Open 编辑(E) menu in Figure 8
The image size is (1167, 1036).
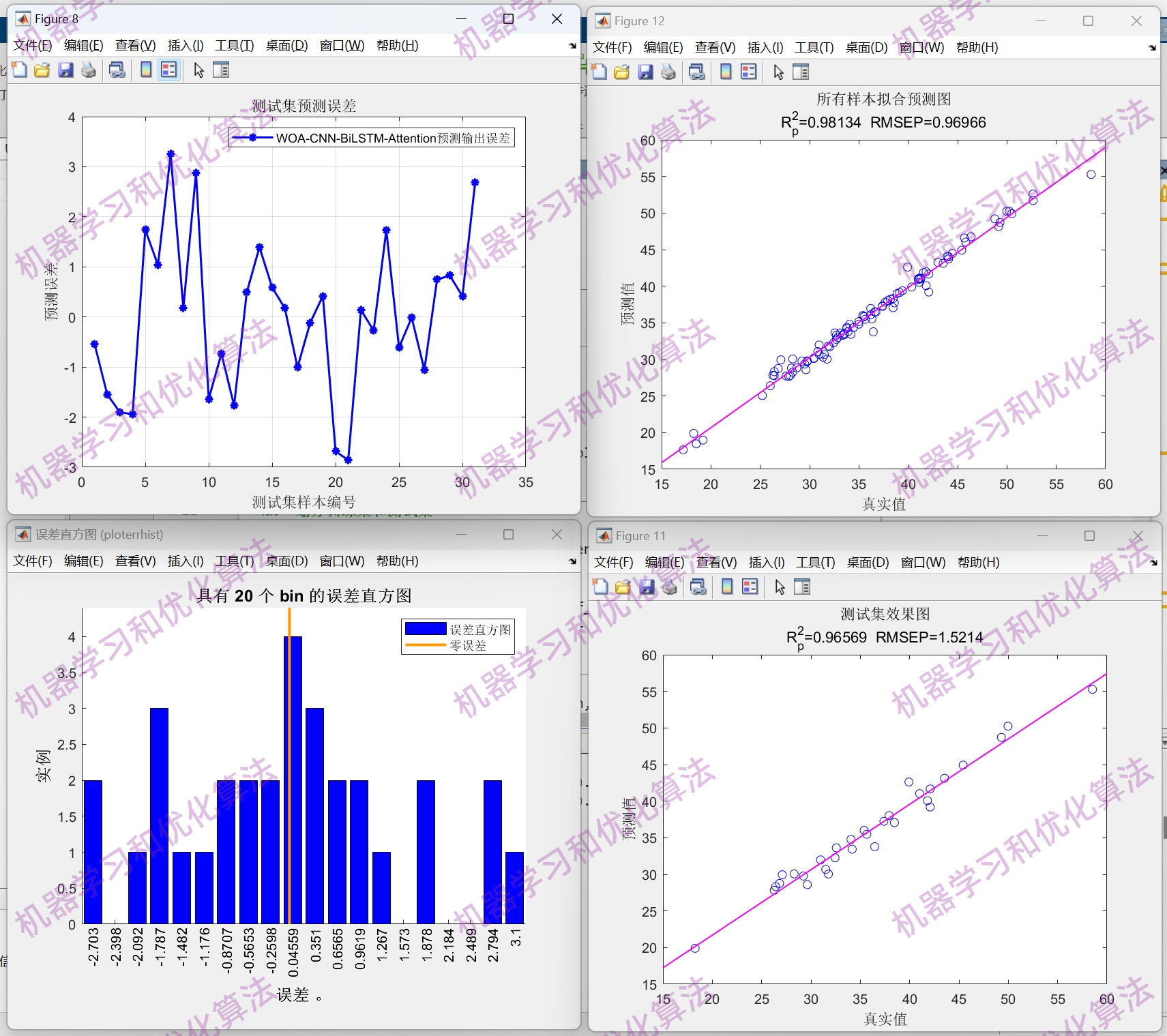(83, 46)
